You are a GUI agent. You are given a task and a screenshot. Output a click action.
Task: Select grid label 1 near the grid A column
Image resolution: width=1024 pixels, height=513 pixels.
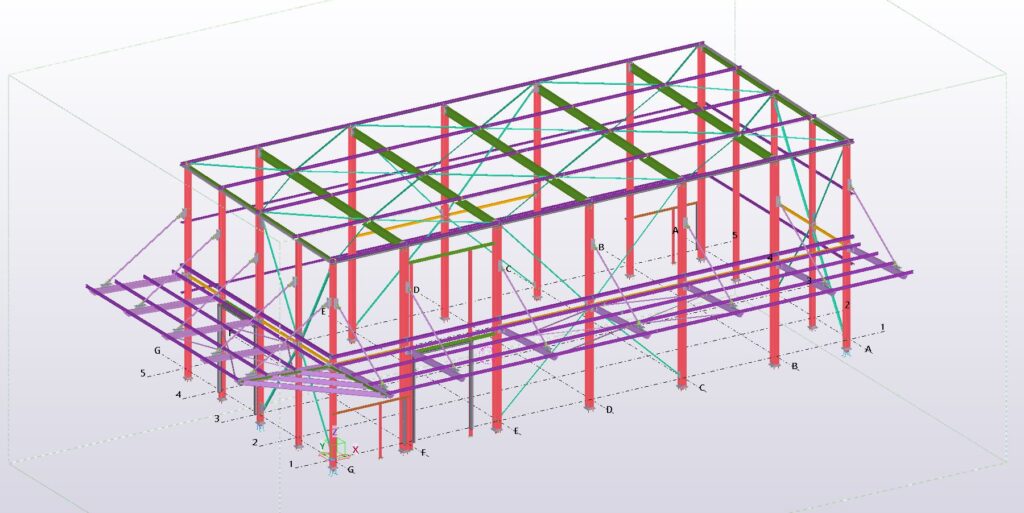coord(882,327)
